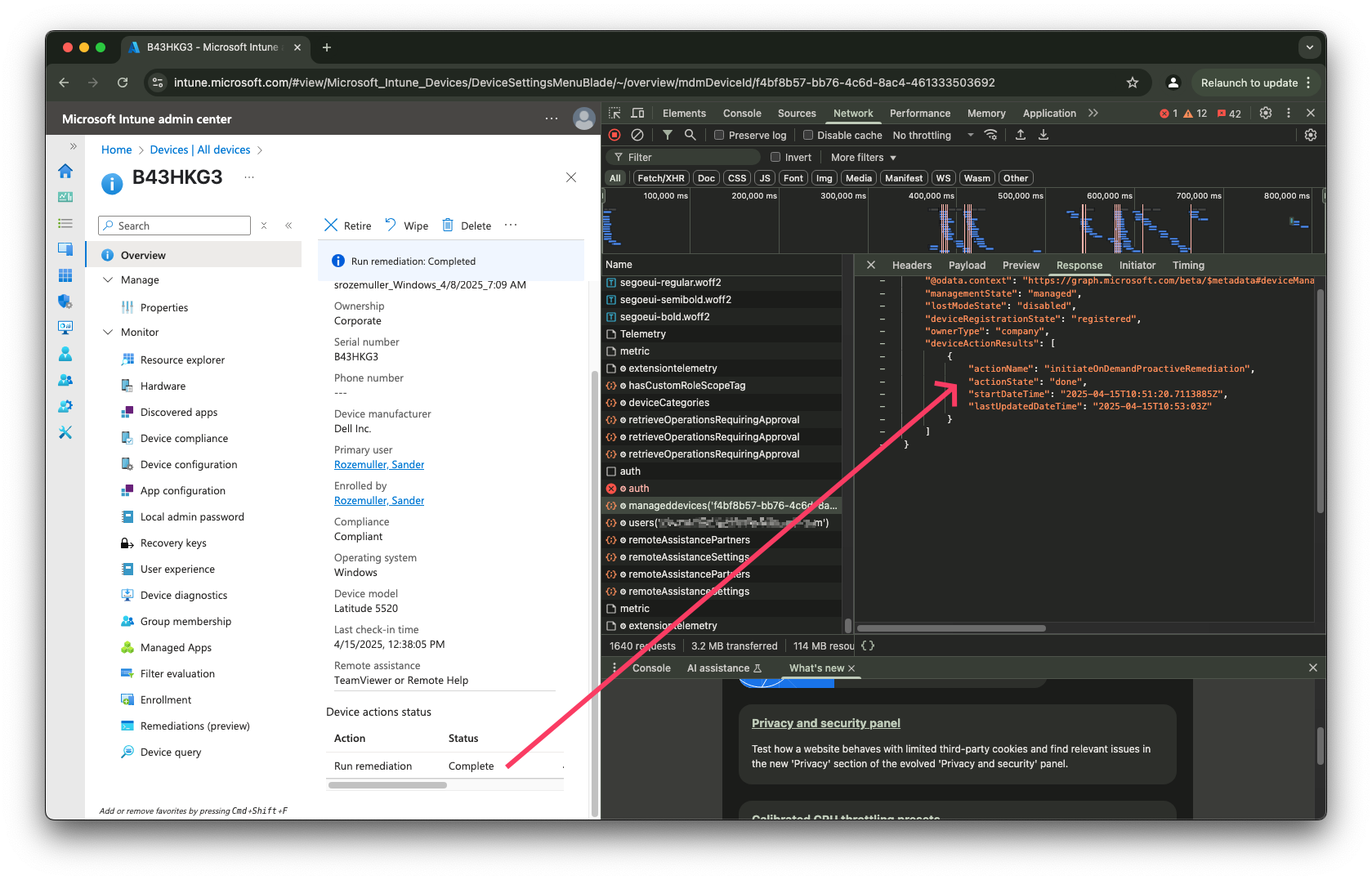Select Fetch/XHR request type filter
Viewport: 1372px width, 880px height.
(x=660, y=178)
